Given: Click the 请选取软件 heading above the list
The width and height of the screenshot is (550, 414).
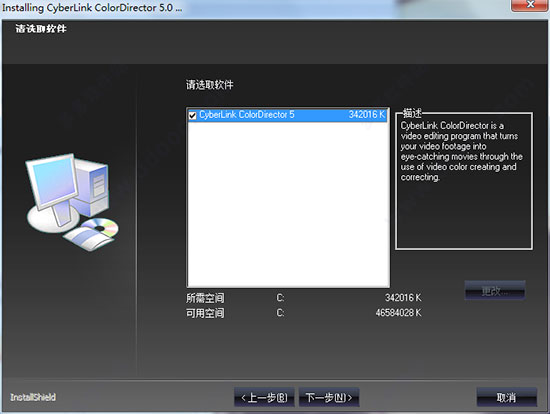Looking at the screenshot, I should [209, 85].
